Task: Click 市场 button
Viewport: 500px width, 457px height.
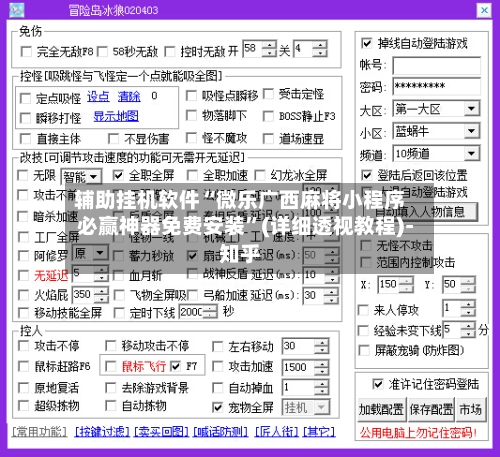Action: pos(471,409)
